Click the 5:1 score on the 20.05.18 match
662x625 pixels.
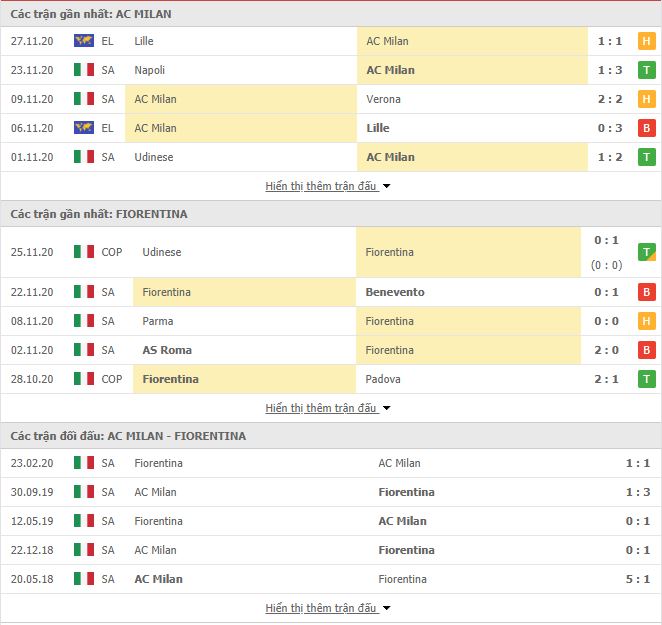tap(638, 579)
